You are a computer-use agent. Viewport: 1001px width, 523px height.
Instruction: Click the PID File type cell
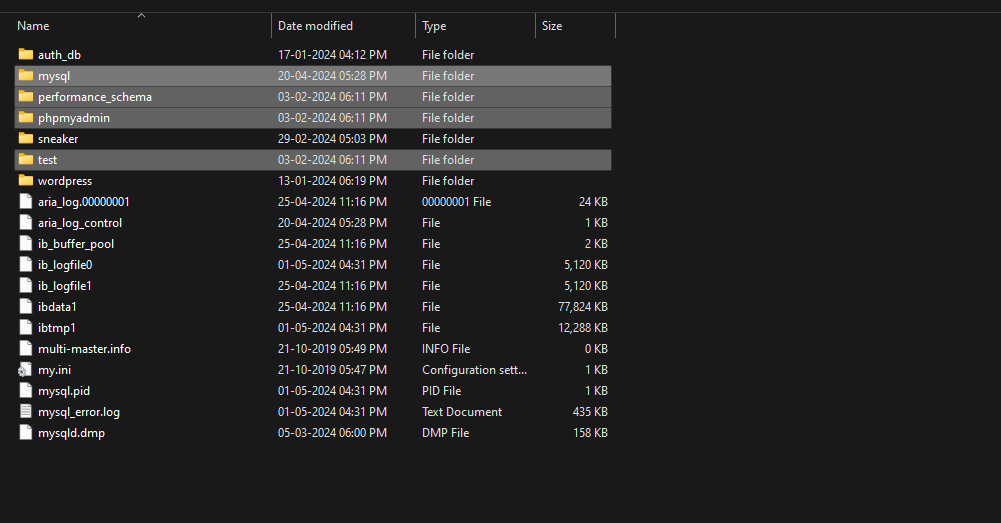click(441, 391)
